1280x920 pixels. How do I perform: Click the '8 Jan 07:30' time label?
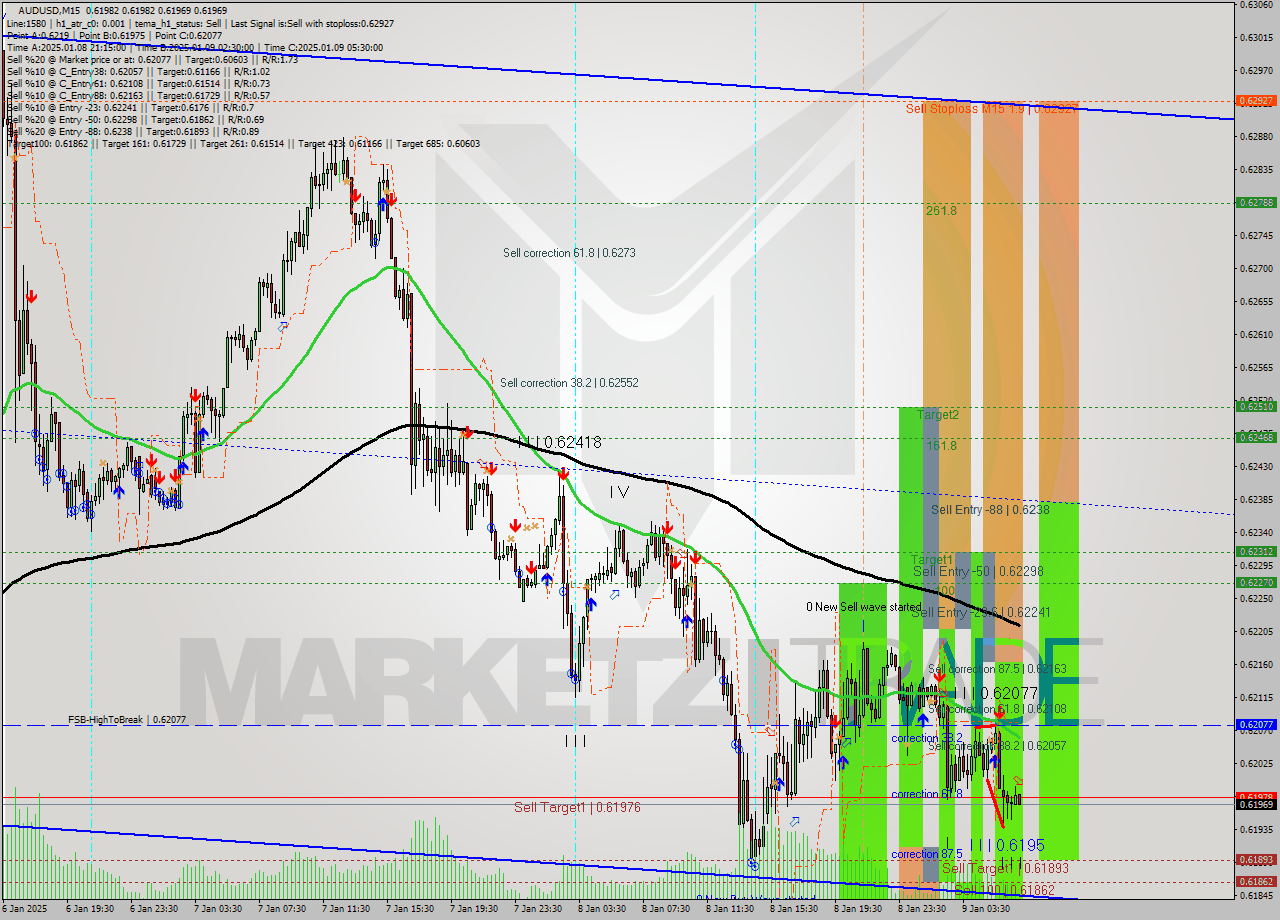(665, 910)
